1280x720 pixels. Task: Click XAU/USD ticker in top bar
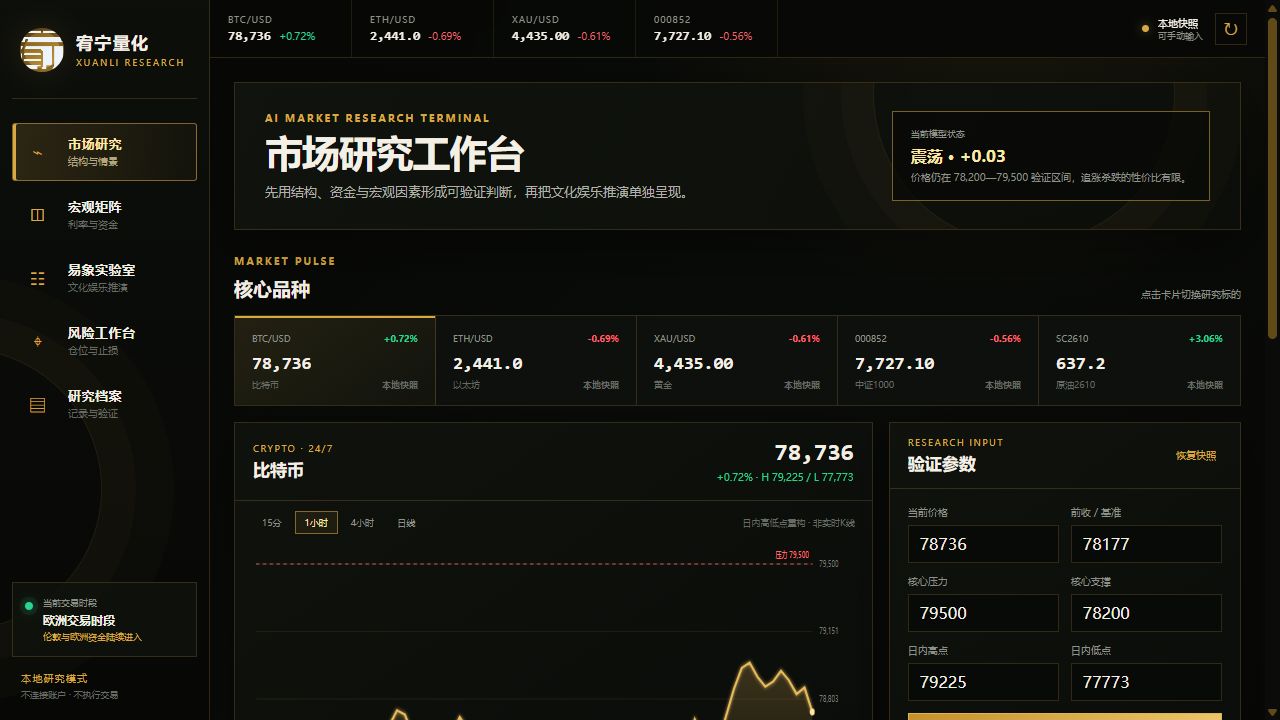pyautogui.click(x=565, y=28)
